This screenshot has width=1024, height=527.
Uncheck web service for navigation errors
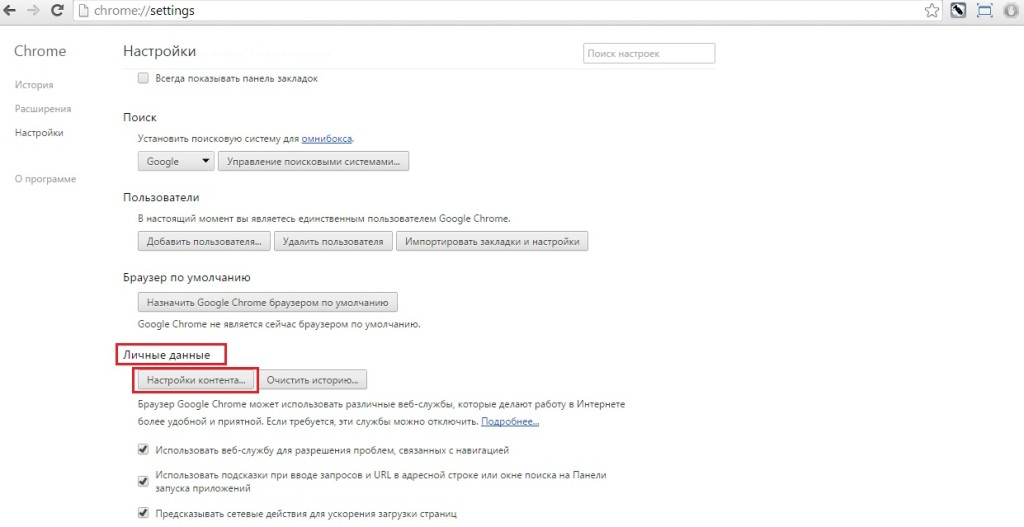tap(143, 450)
